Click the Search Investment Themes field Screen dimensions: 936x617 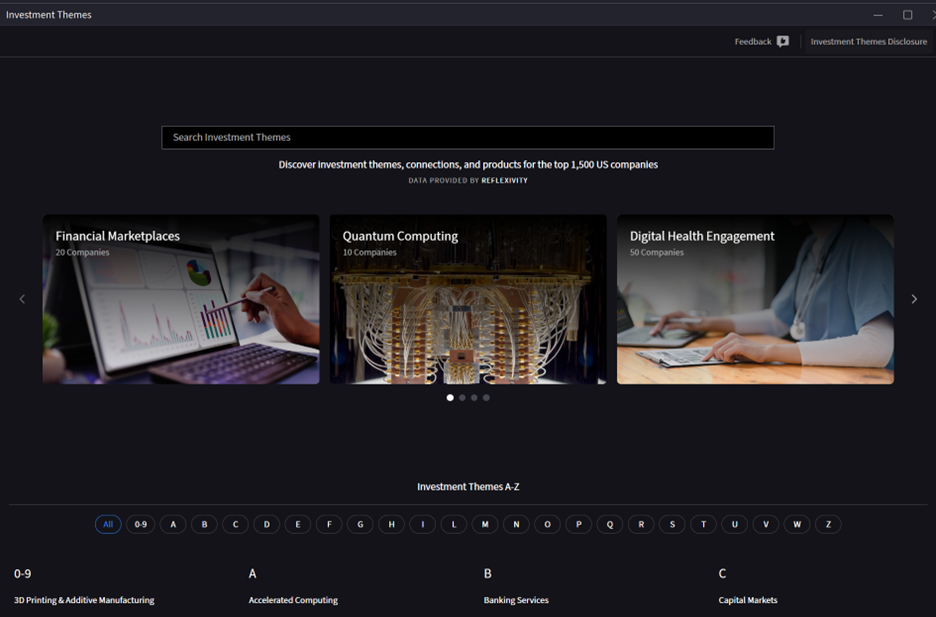point(468,137)
